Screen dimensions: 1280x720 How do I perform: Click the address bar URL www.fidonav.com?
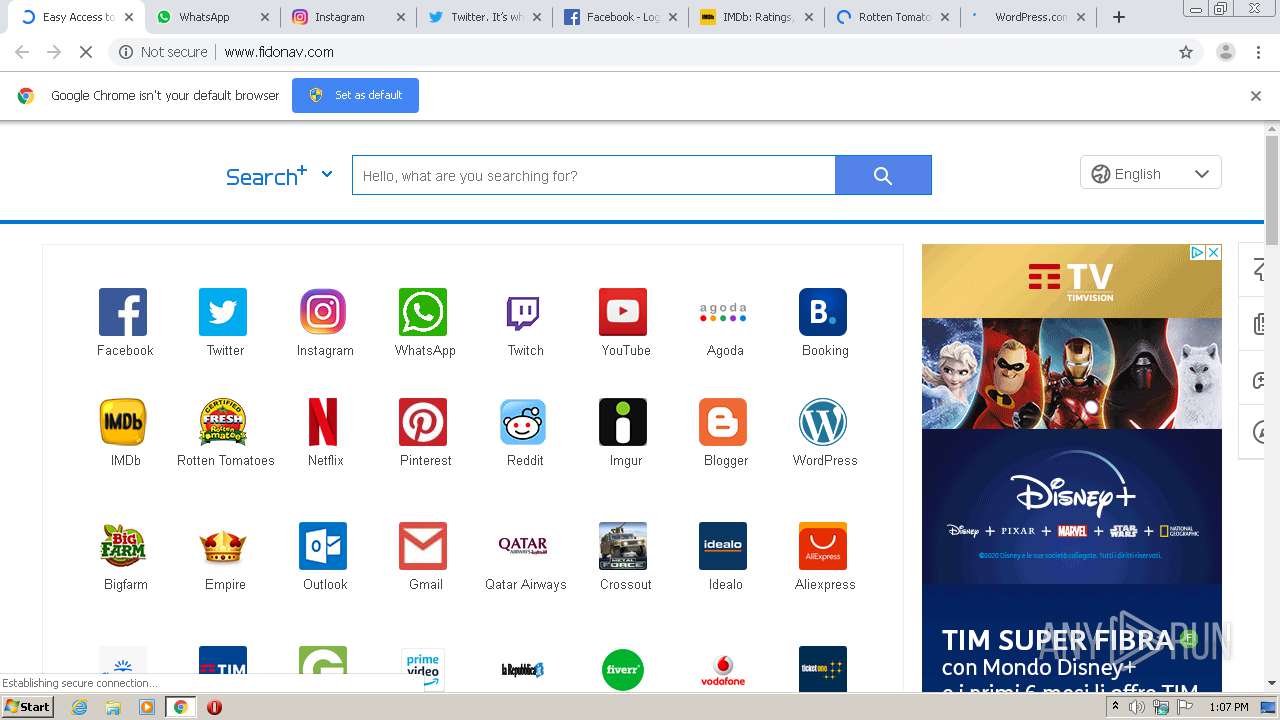coord(279,52)
